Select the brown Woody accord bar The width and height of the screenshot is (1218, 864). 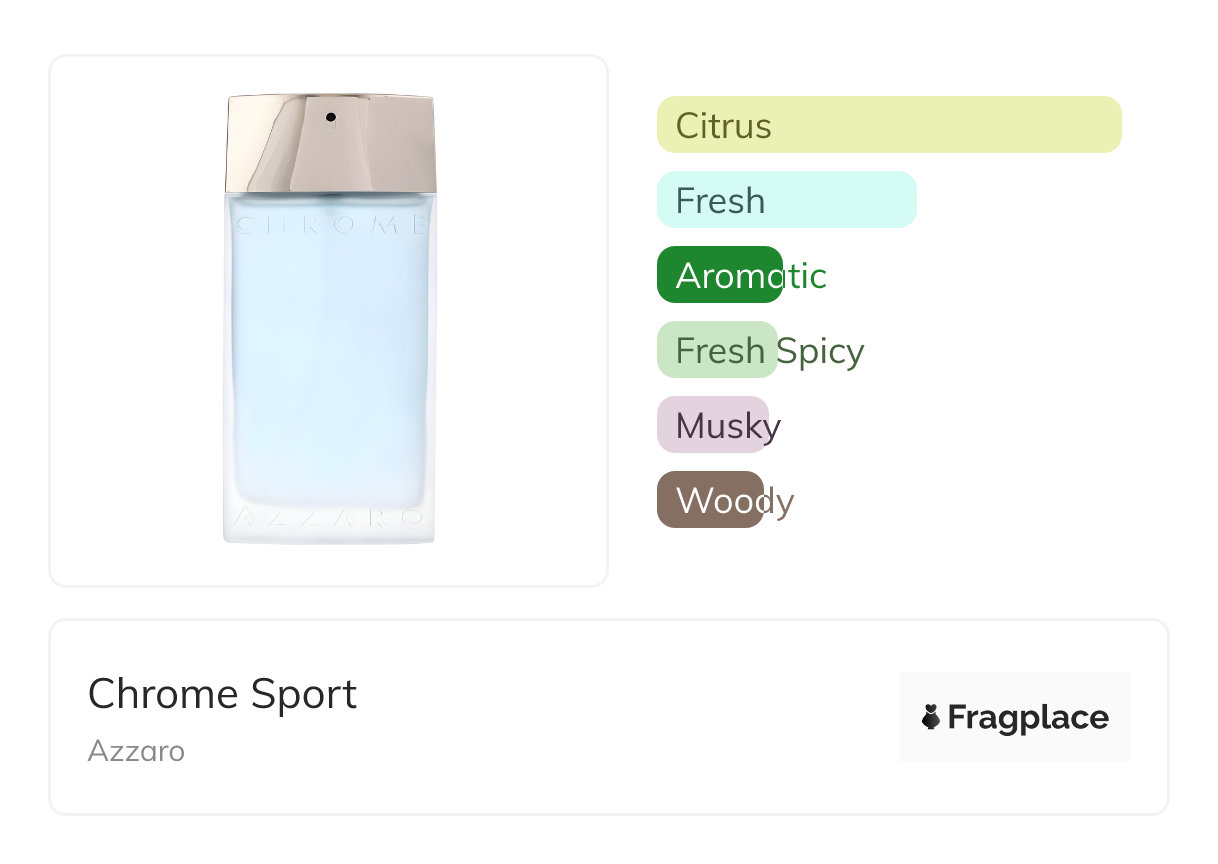click(x=710, y=500)
